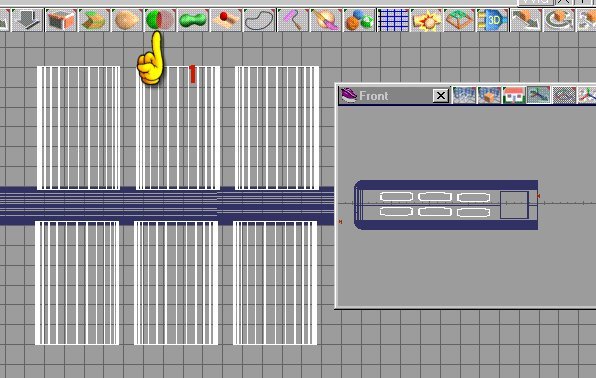This screenshot has width=596, height=378.
Task: Select the orange box move arrow tool
Action: pyautogui.click(x=526, y=19)
